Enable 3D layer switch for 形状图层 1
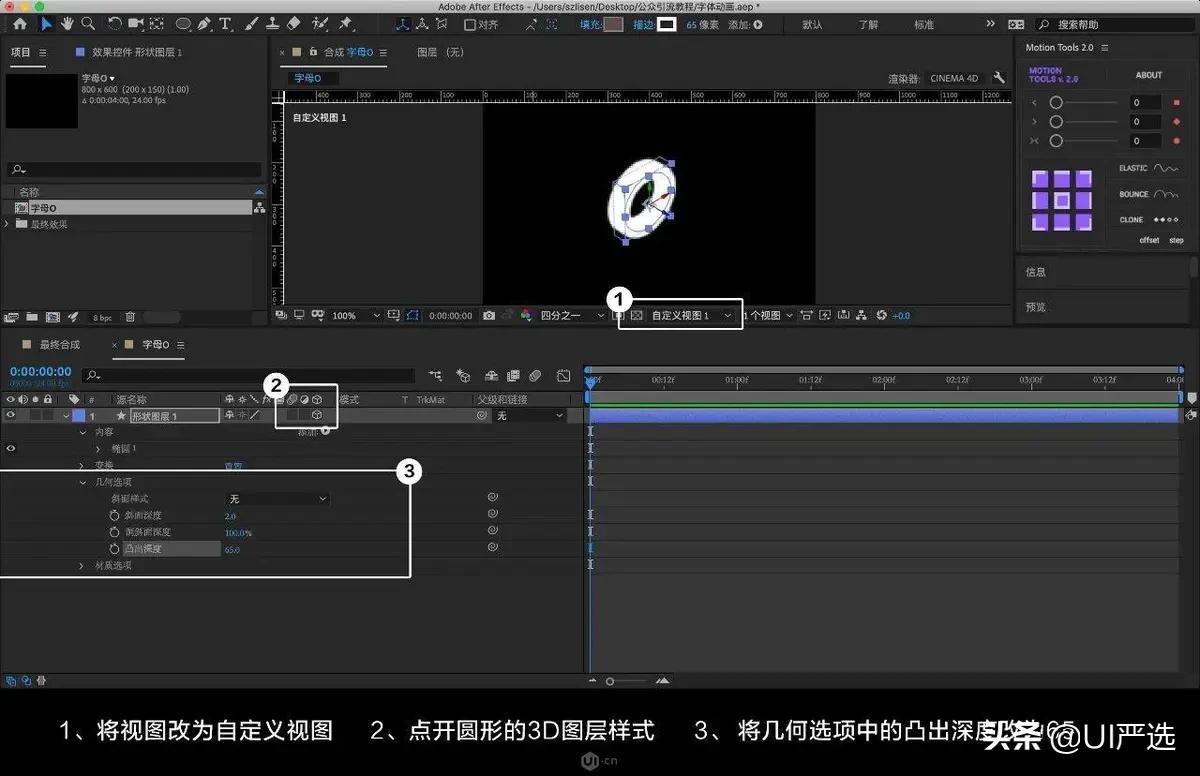1200x776 pixels. [315, 414]
